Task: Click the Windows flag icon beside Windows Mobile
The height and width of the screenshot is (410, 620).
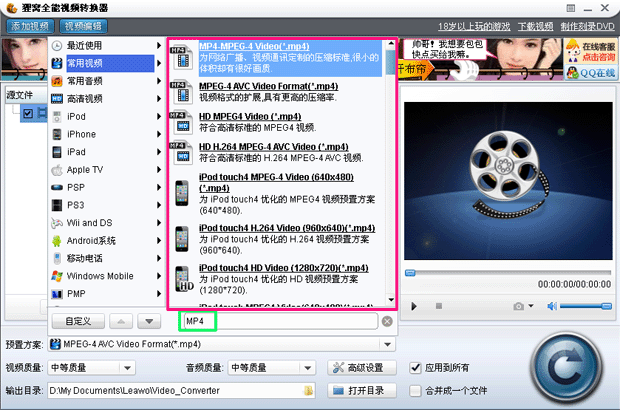Action: [x=57, y=276]
